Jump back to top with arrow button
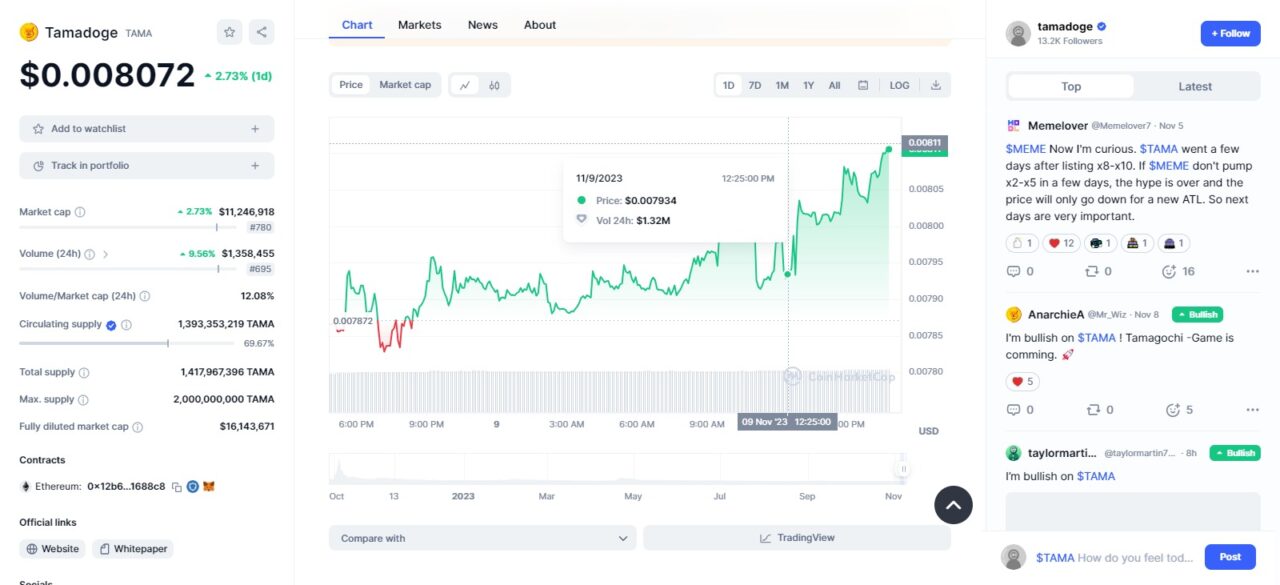This screenshot has height=585, width=1280. (x=953, y=505)
